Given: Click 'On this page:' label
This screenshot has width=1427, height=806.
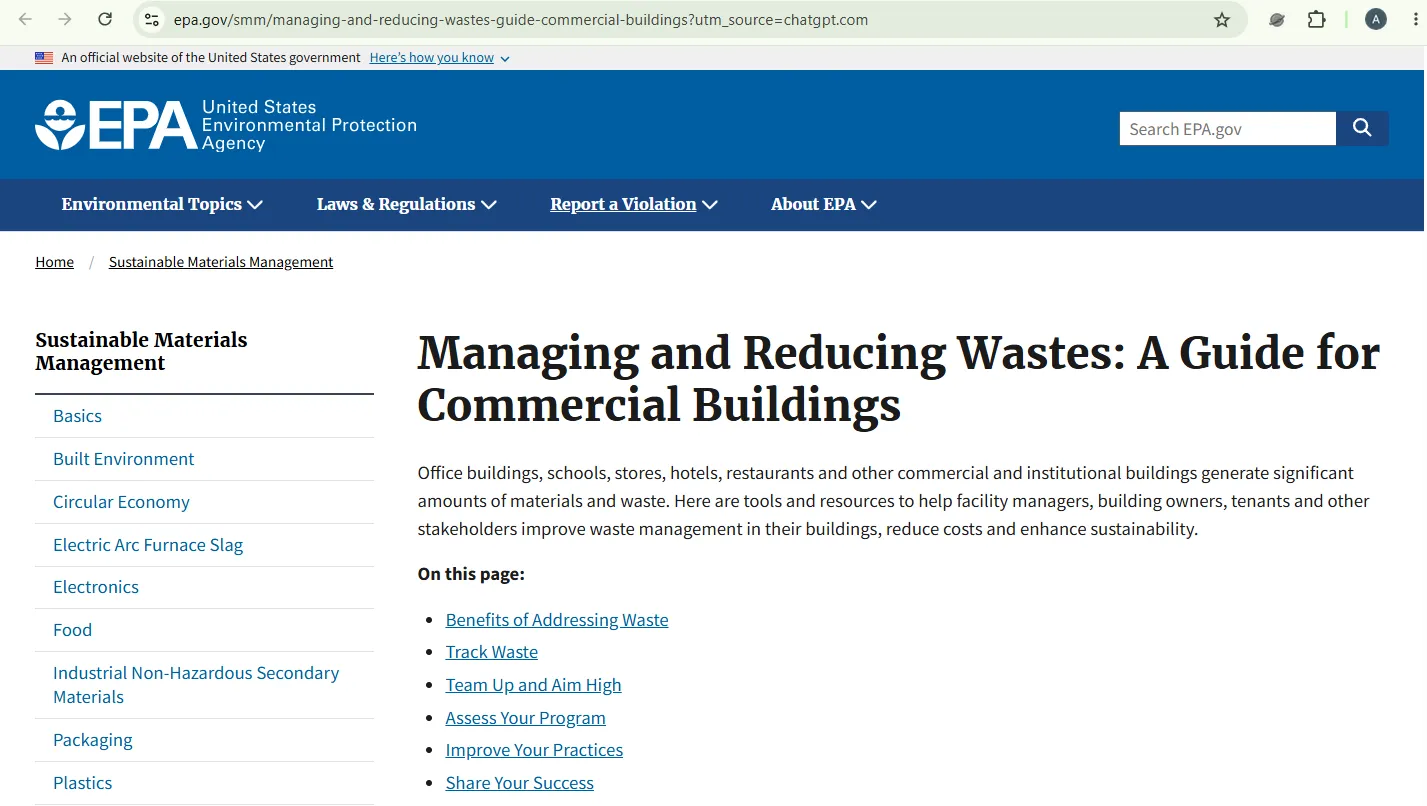Looking at the screenshot, I should [x=471, y=574].
